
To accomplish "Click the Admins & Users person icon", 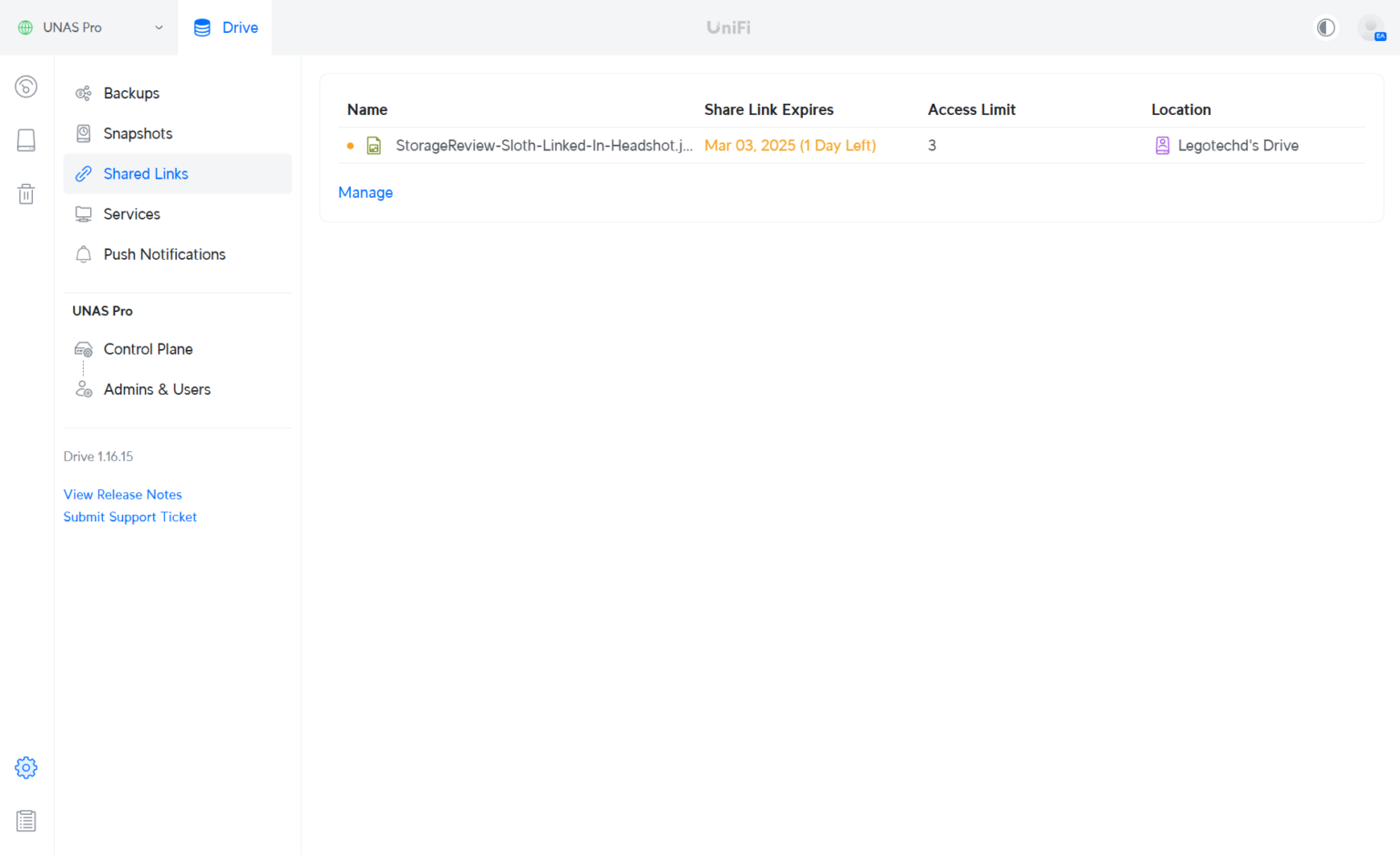I will tap(83, 389).
